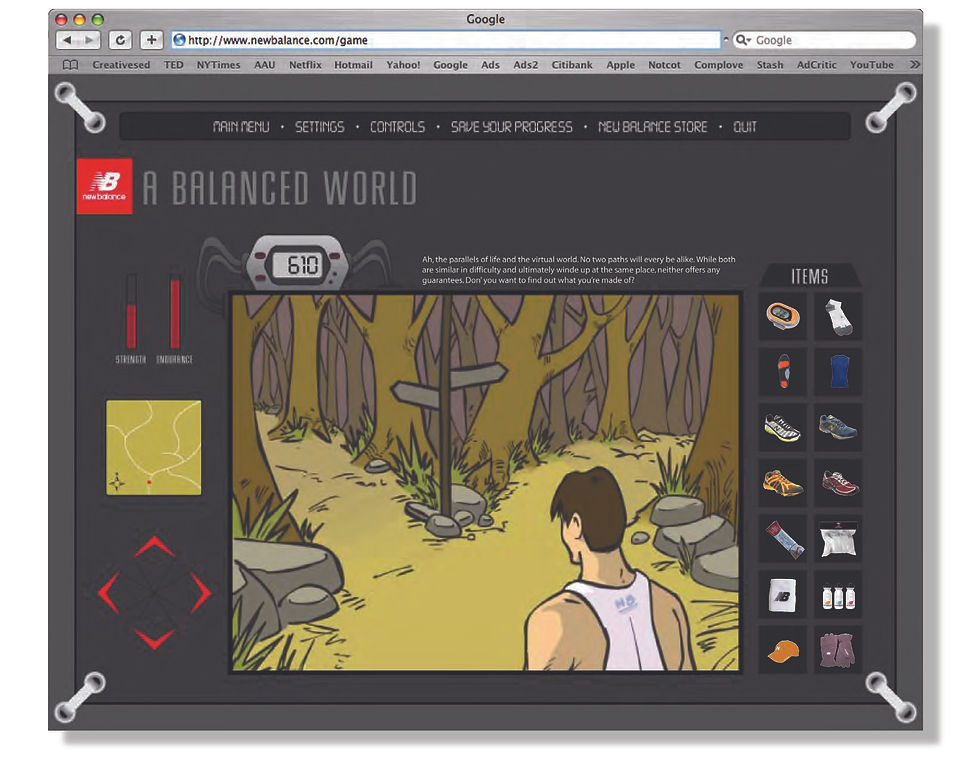Open the NYTimes bookmark

[218, 64]
